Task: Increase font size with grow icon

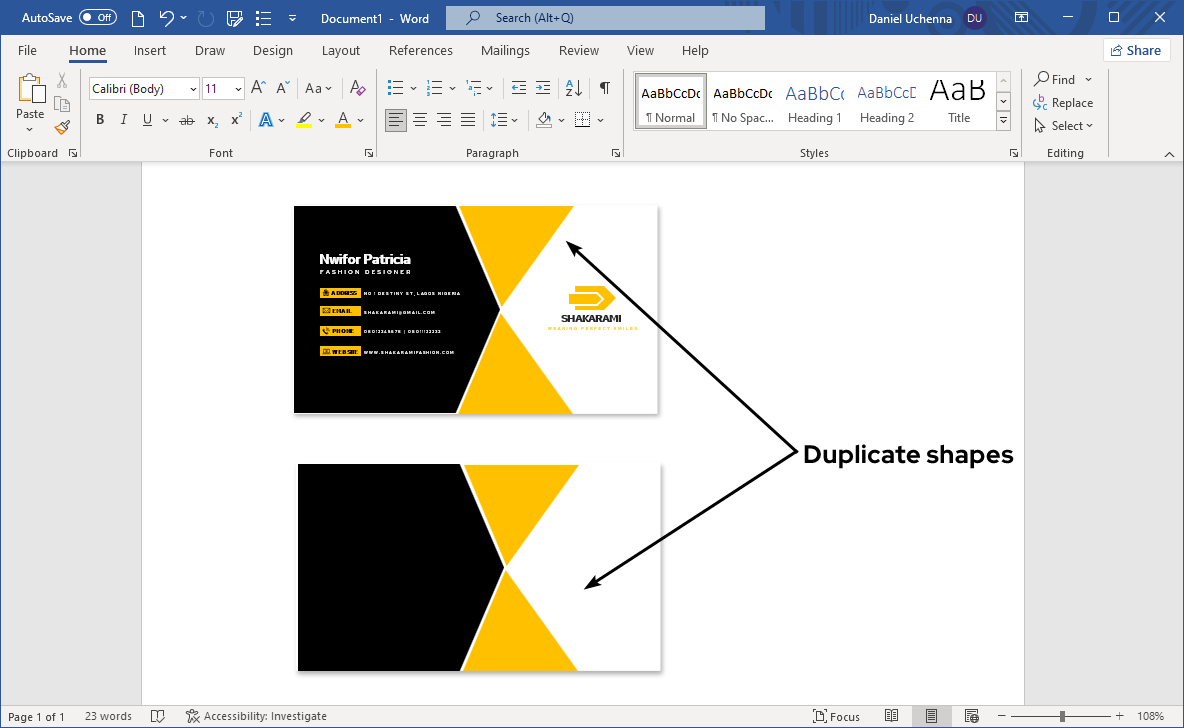Action: point(258,88)
